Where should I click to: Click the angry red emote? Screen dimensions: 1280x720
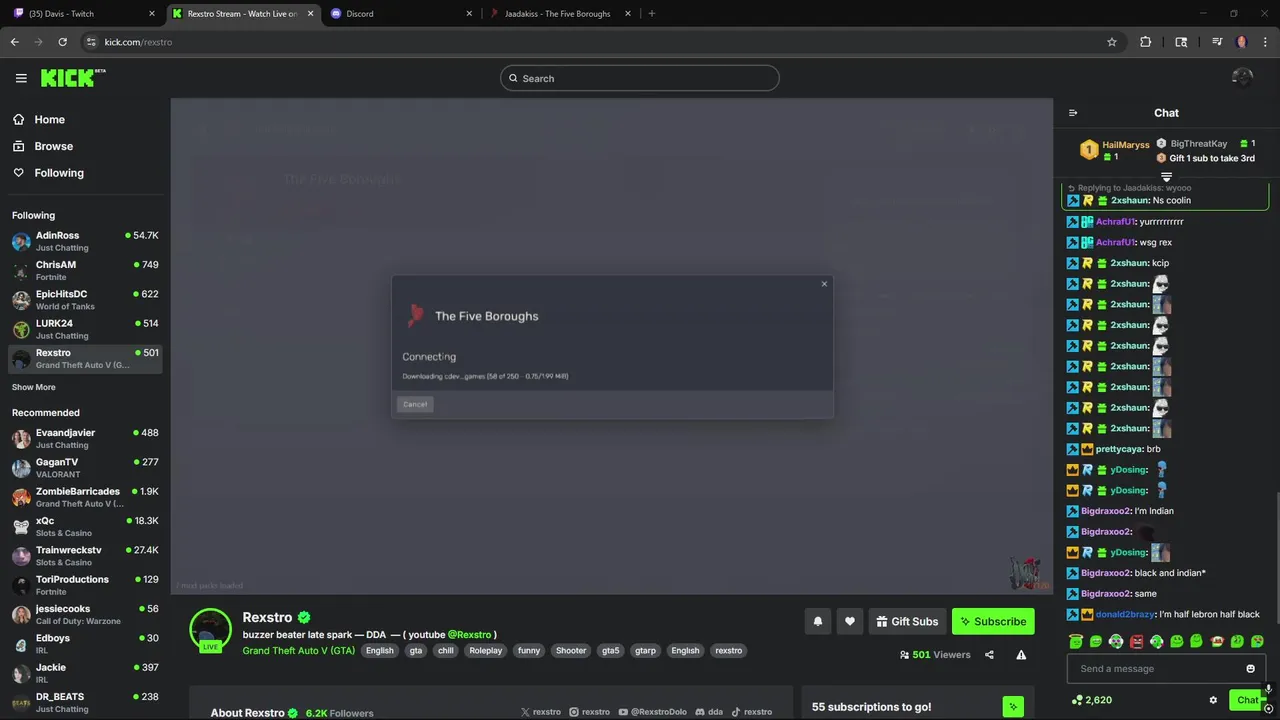point(1136,641)
